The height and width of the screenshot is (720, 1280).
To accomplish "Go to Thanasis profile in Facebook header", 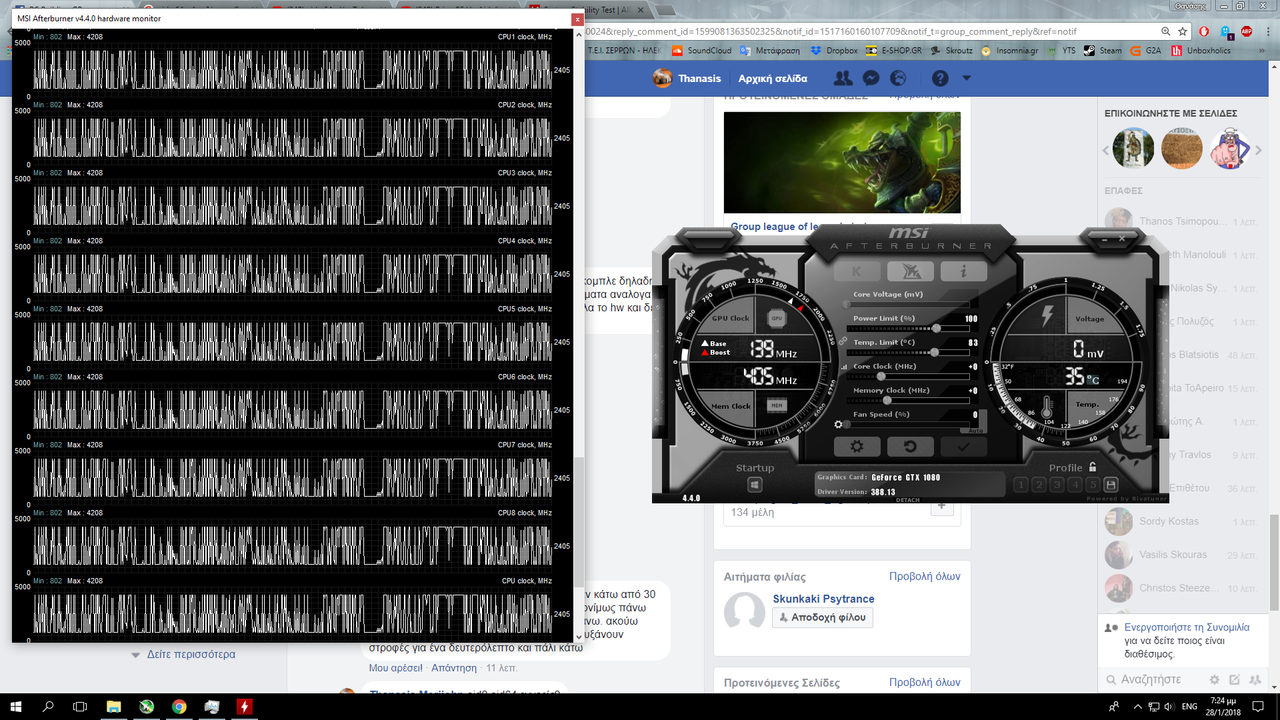I will point(687,78).
